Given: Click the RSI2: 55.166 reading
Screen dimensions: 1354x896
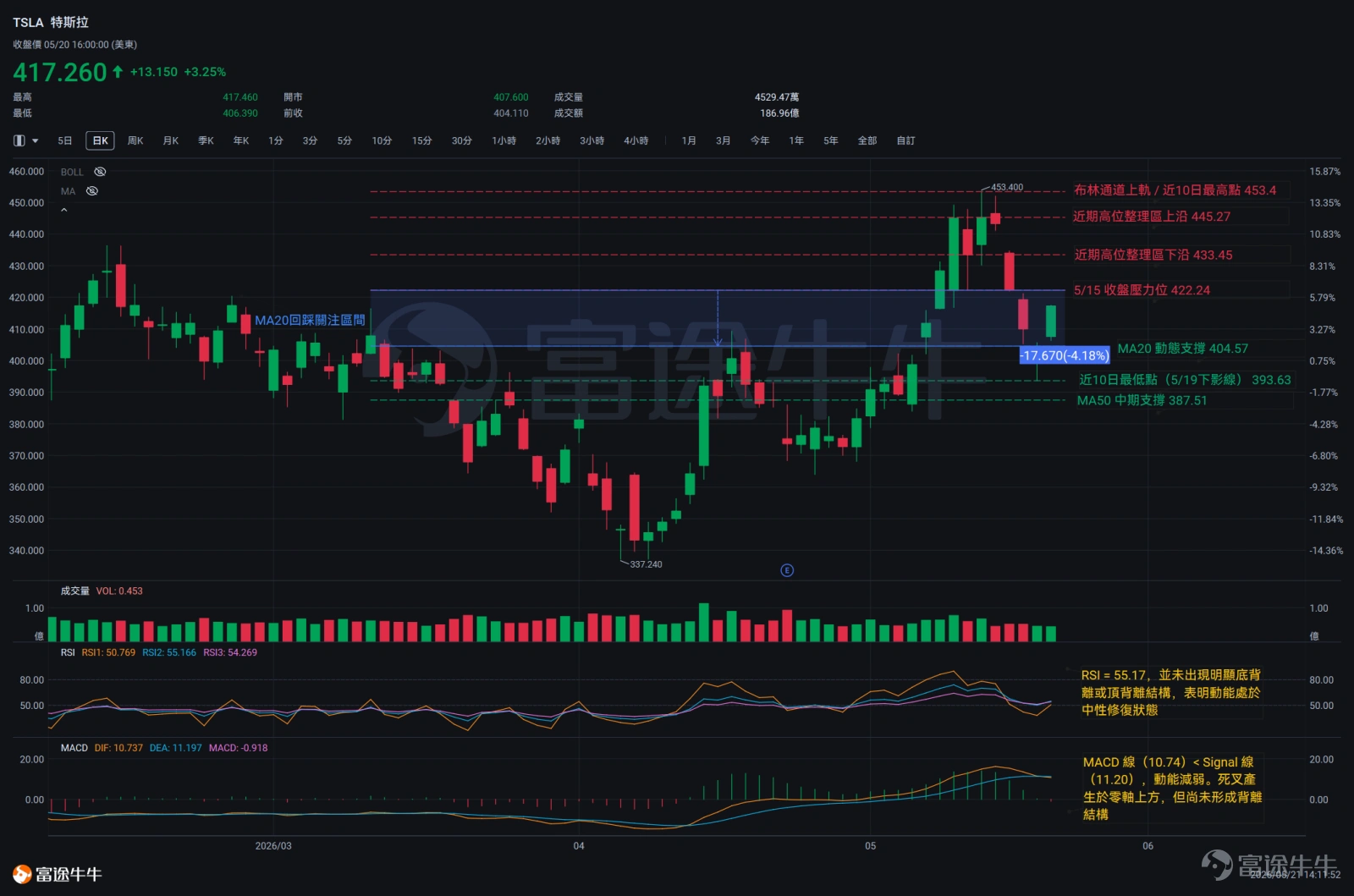Looking at the screenshot, I should tap(169, 652).
